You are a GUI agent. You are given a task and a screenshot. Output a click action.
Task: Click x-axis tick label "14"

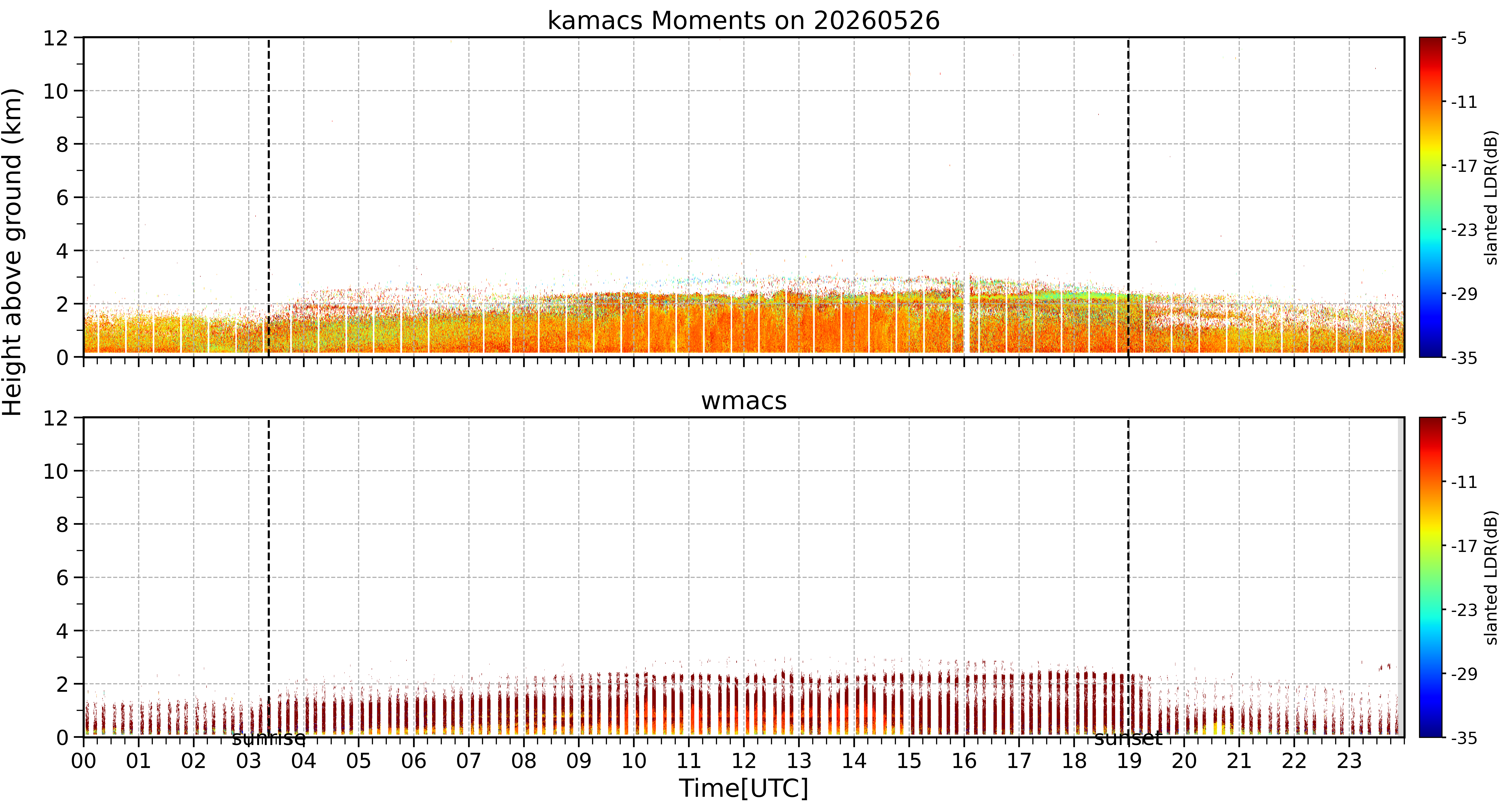[854, 761]
